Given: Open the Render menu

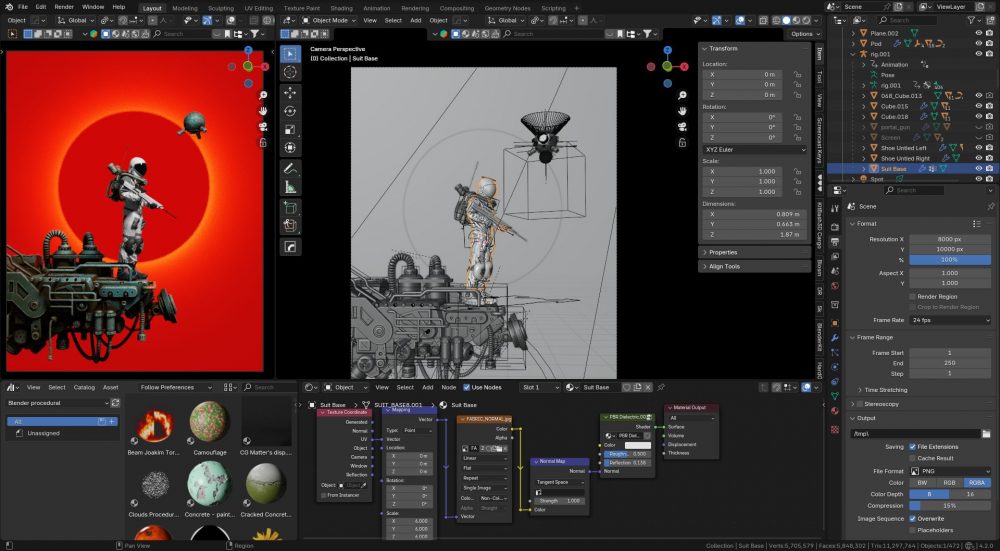Looking at the screenshot, I should (x=64, y=7).
